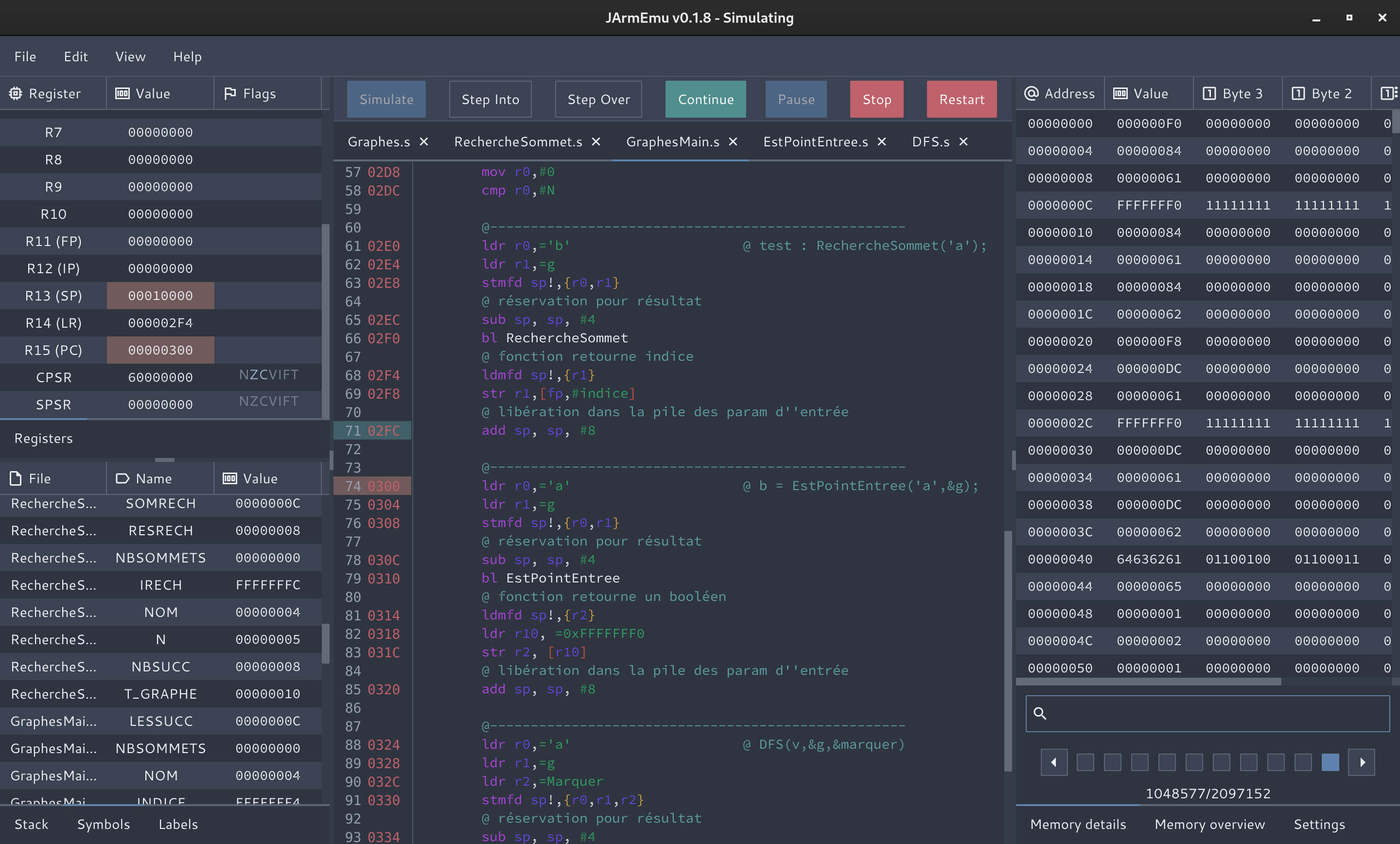Click the Byte 3 square icon
This screenshot has width=1400, height=844.
(x=1209, y=93)
